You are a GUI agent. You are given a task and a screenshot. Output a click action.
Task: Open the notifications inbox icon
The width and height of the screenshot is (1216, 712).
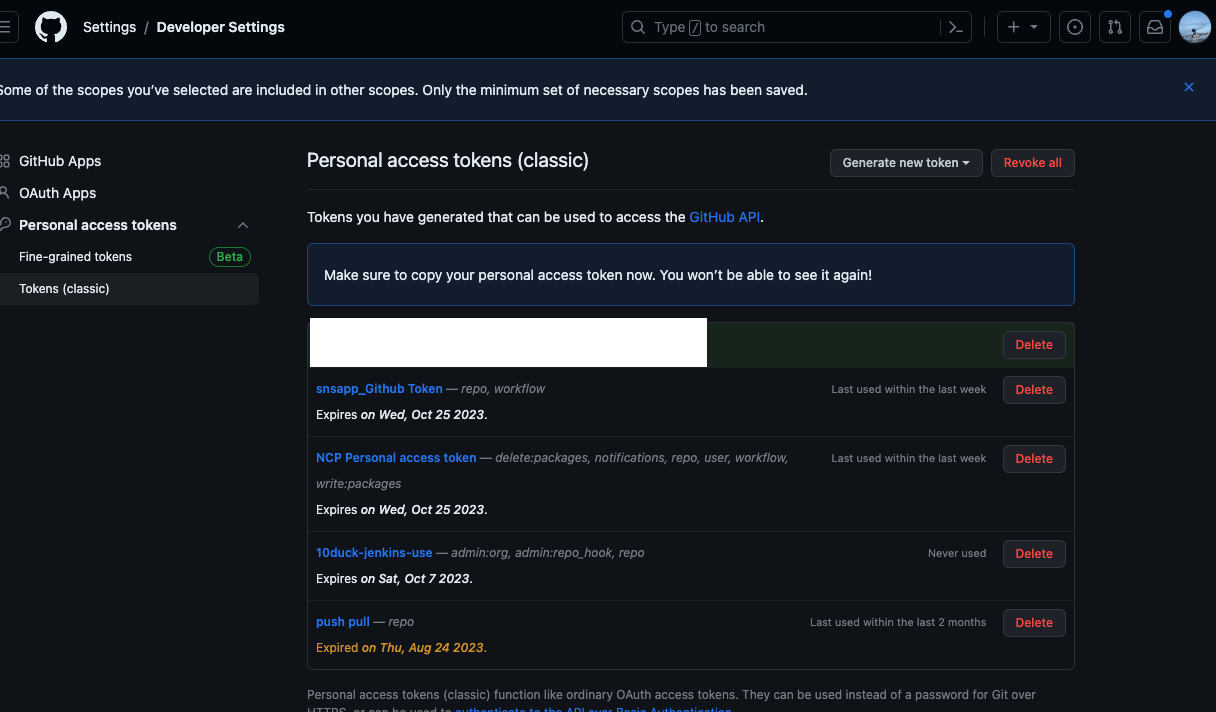1155,27
